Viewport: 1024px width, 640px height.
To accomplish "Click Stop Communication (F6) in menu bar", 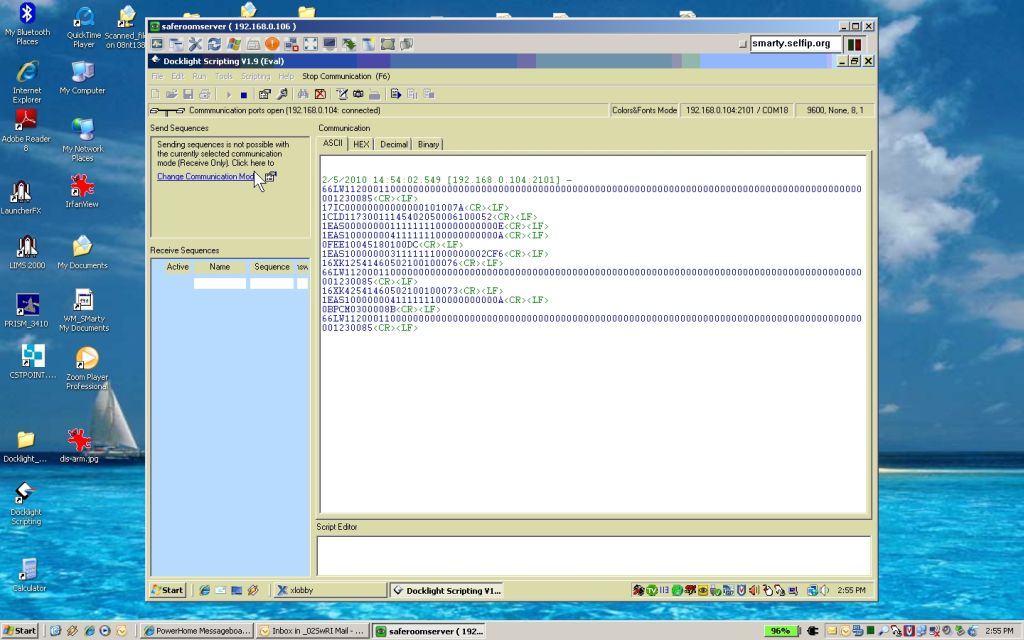I will click(x=346, y=76).
